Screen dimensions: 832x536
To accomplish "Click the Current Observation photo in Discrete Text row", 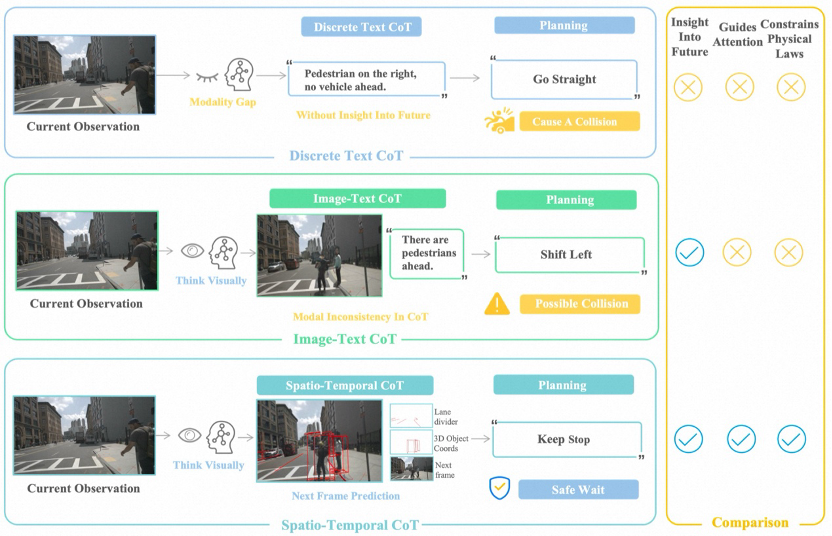I will click(85, 75).
